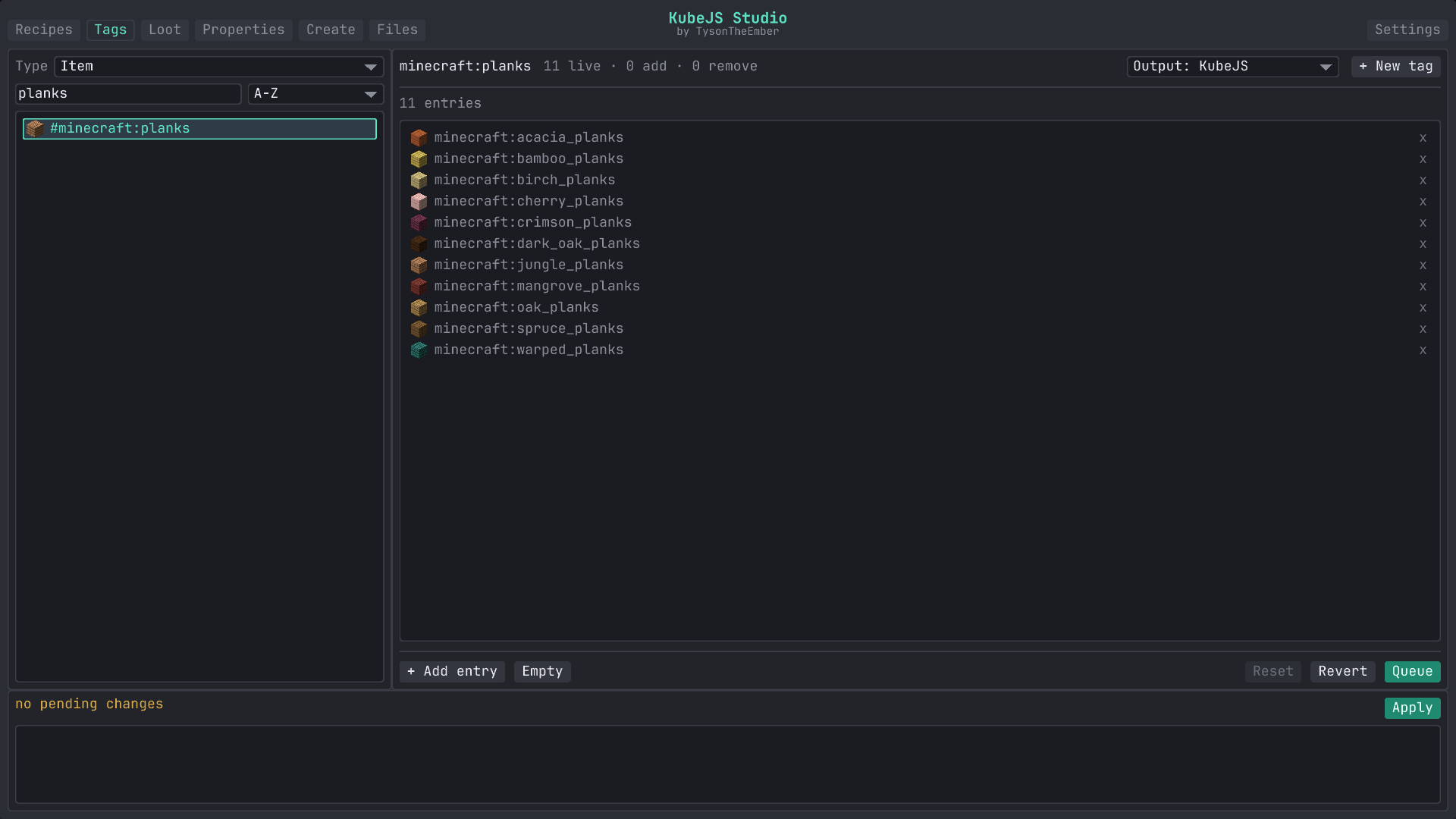The width and height of the screenshot is (1456, 819).
Task: Remove minecraft:dark_oak_planks with its x
Action: [x=1423, y=244]
